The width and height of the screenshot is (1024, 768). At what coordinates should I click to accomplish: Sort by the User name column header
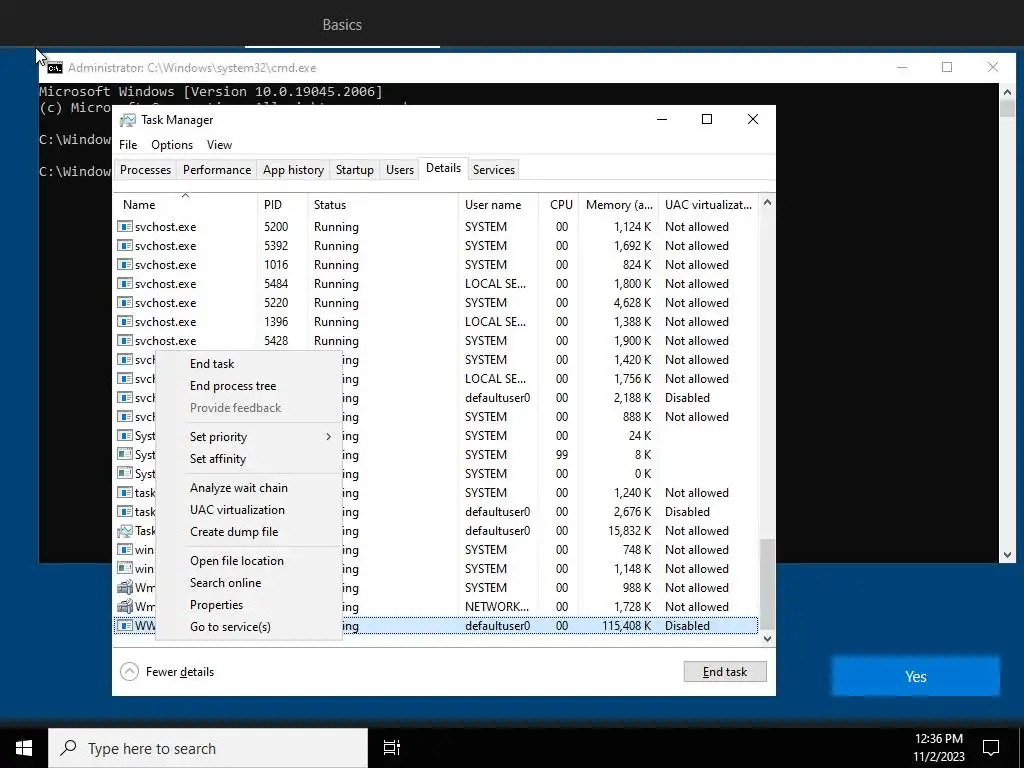(x=498, y=204)
